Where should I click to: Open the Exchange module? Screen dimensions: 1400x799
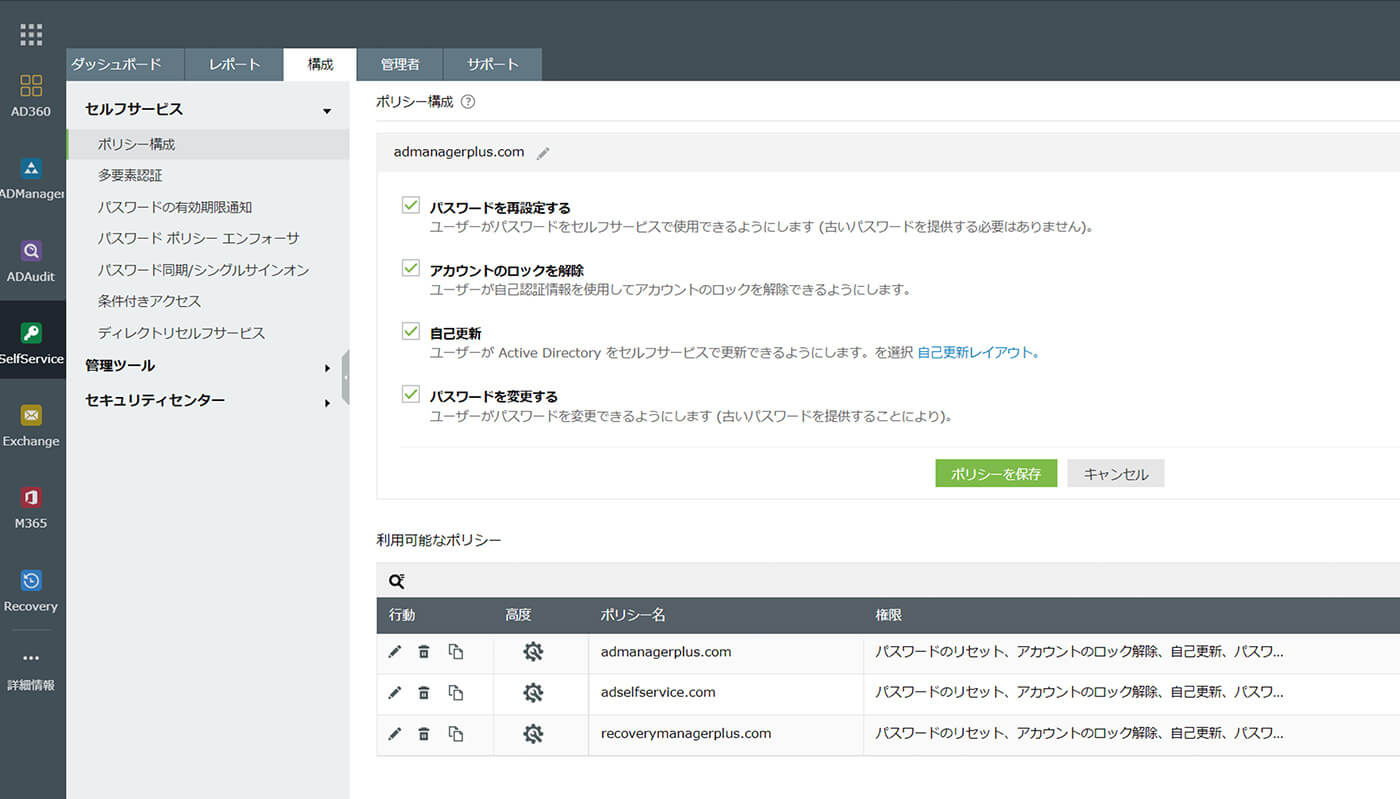pyautogui.click(x=31, y=413)
